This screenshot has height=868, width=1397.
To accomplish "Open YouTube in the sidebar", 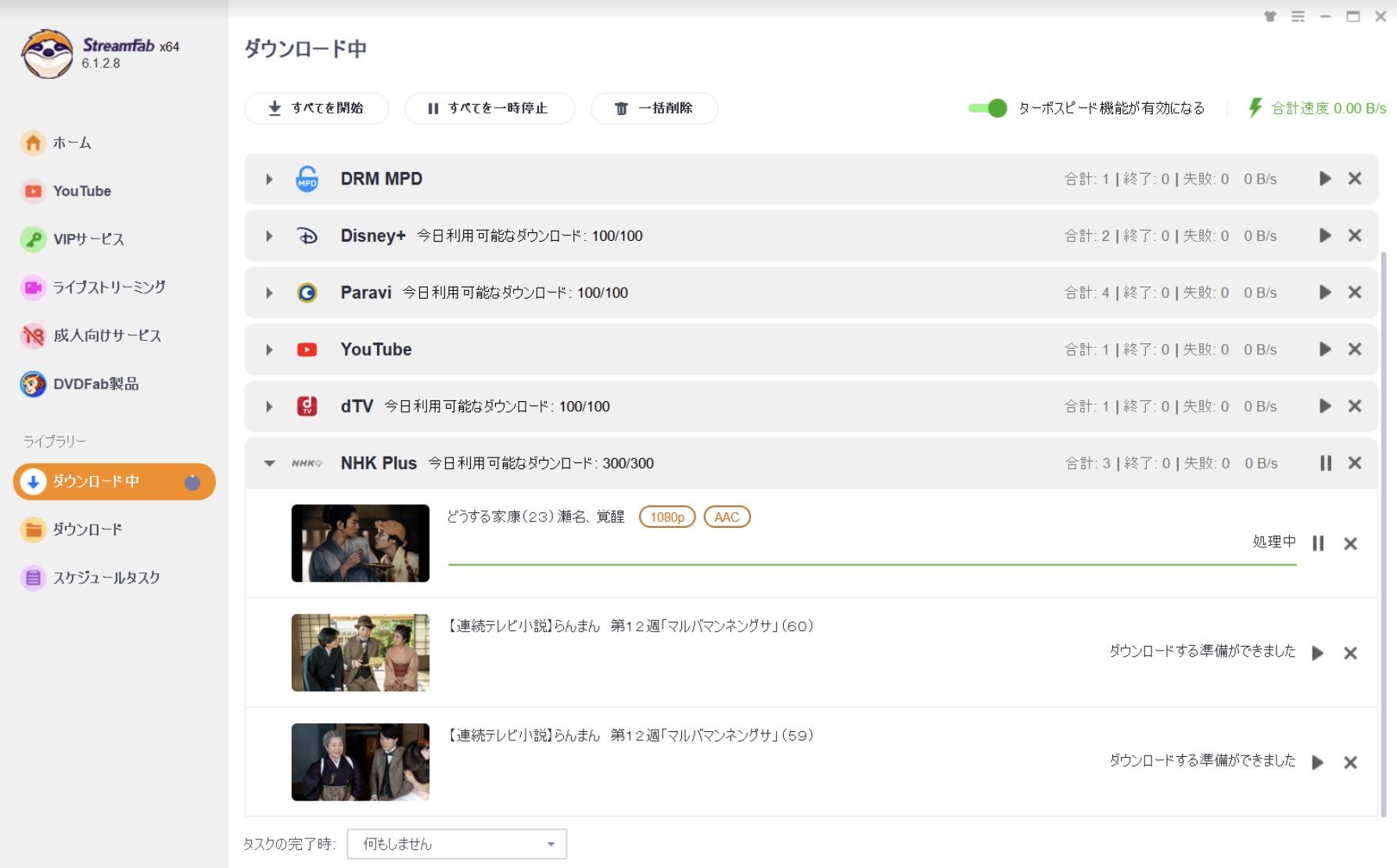I will pos(66,192).
